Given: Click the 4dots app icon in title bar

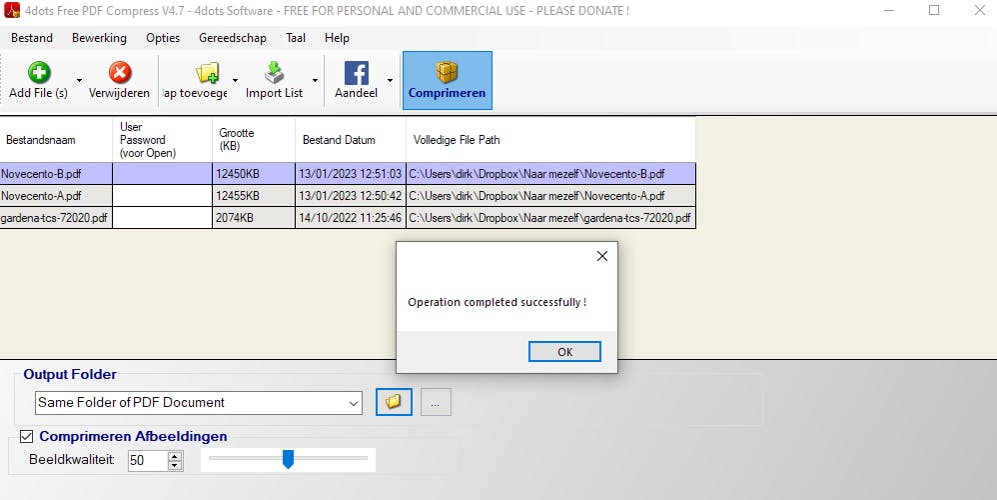Looking at the screenshot, I should pyautogui.click(x=11, y=10).
